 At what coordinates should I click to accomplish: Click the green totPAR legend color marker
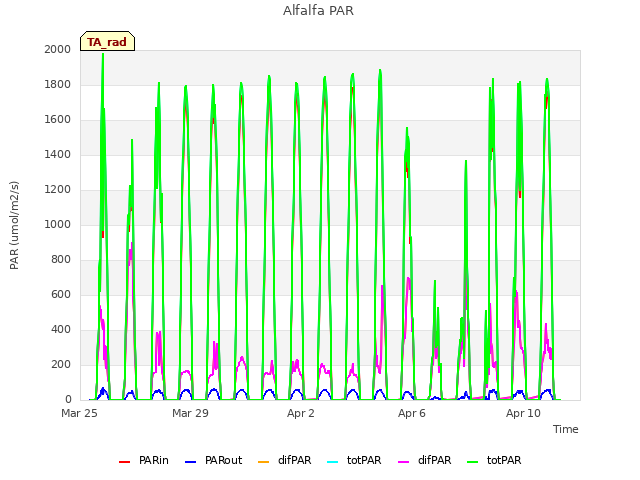coord(473,462)
